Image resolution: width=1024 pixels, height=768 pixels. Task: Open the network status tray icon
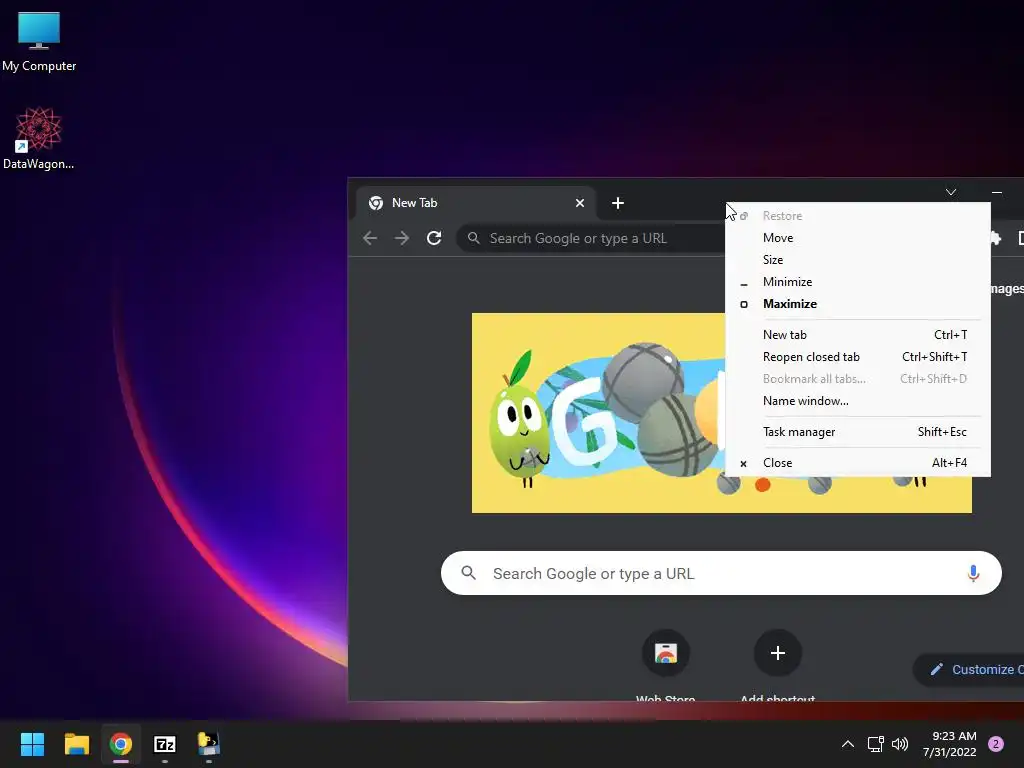point(875,744)
